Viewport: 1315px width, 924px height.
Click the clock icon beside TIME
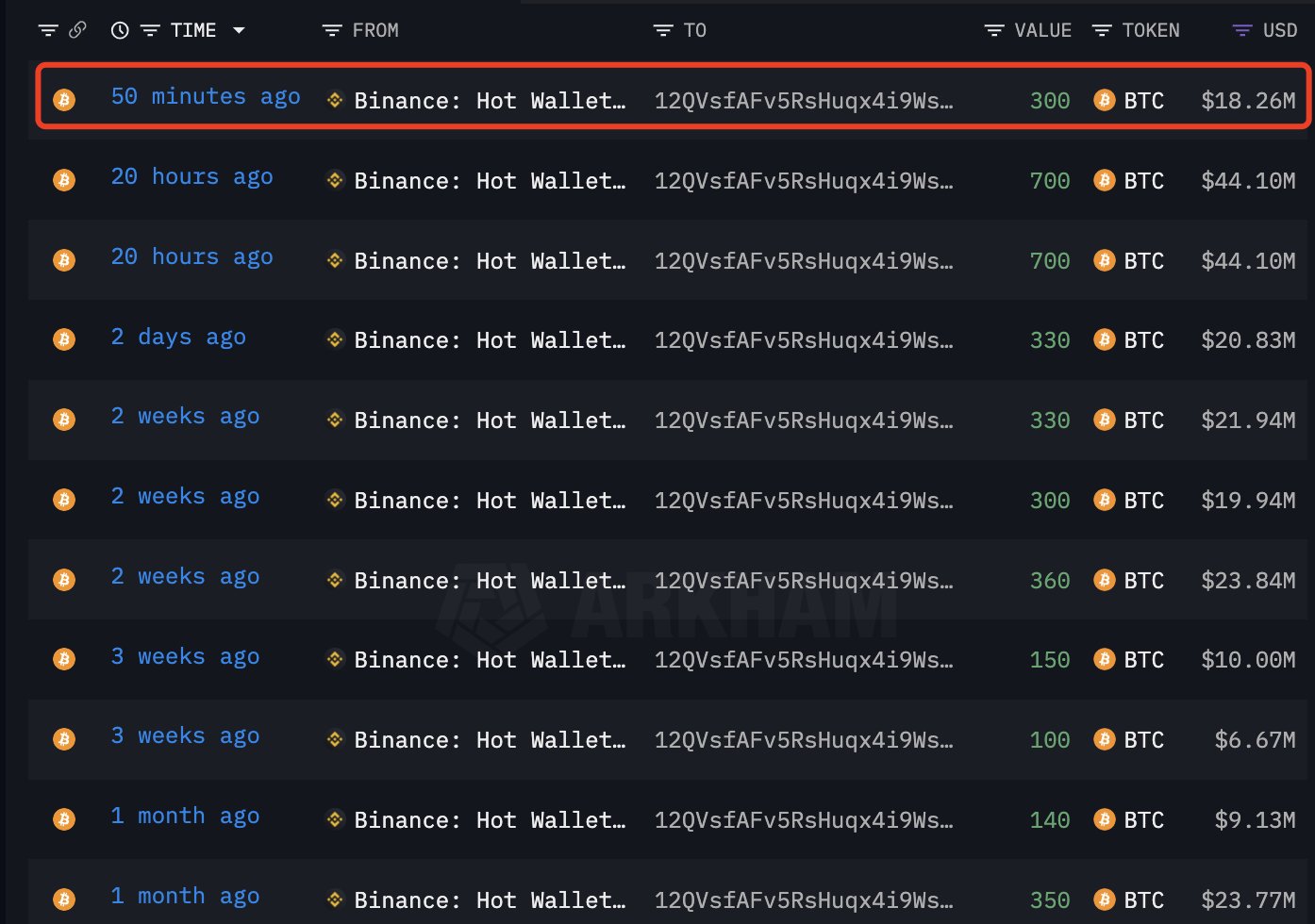[120, 30]
